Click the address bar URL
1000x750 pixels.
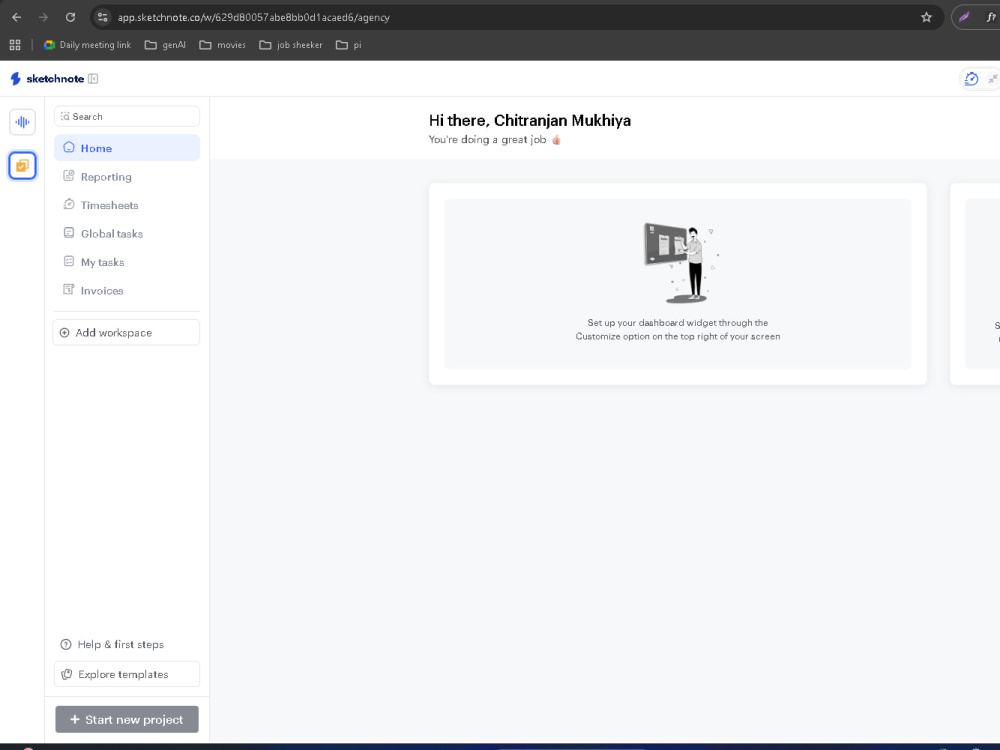(253, 17)
